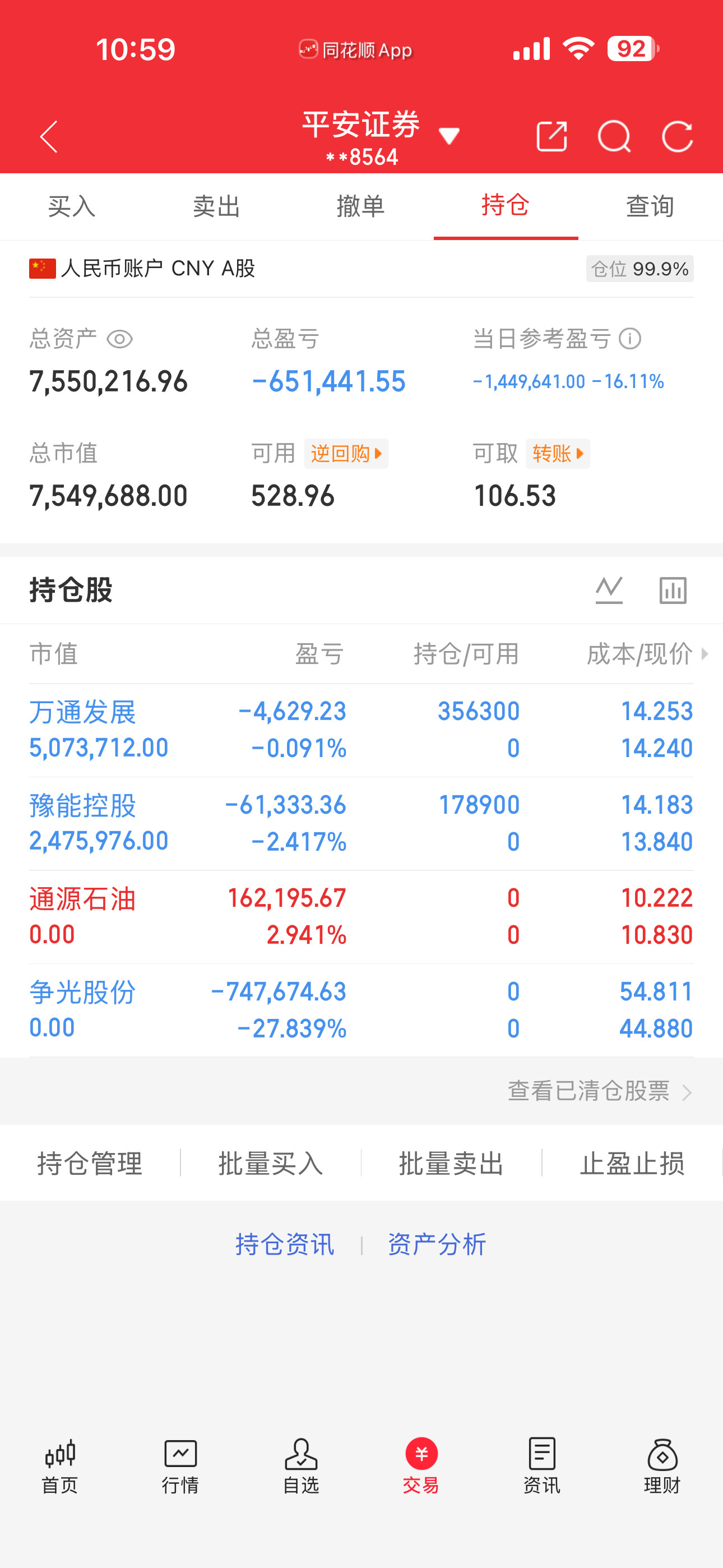Go to 理财 in bottom navigation
The width and height of the screenshot is (723, 1568).
pos(662,1466)
